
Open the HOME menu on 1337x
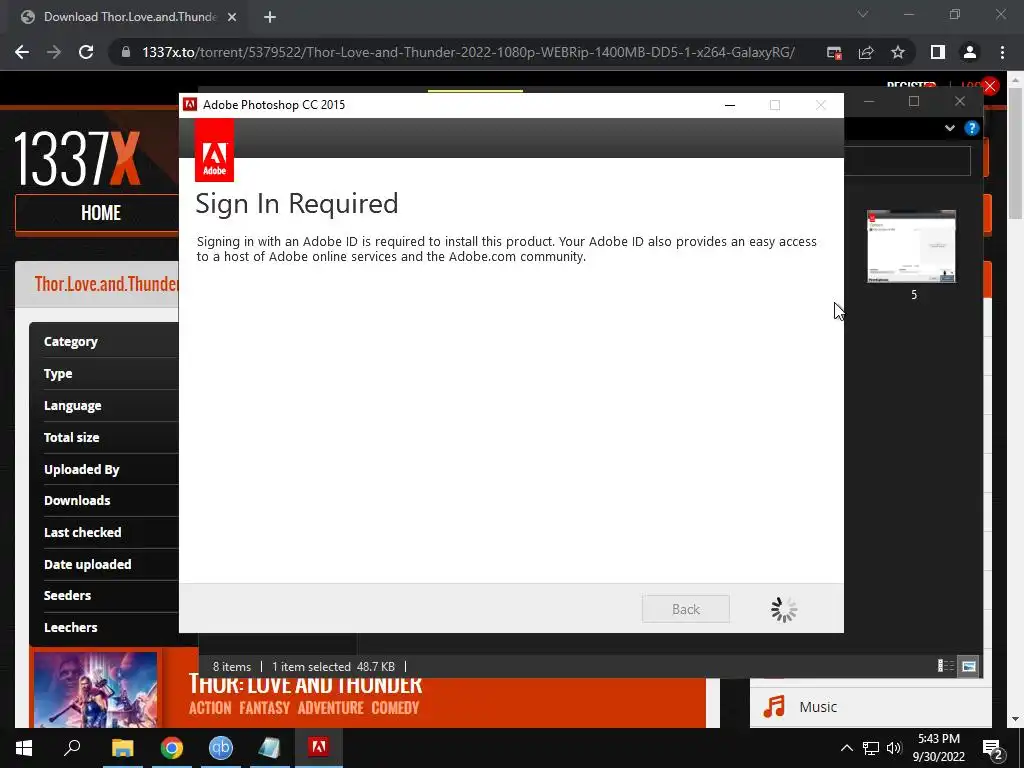coord(101,213)
